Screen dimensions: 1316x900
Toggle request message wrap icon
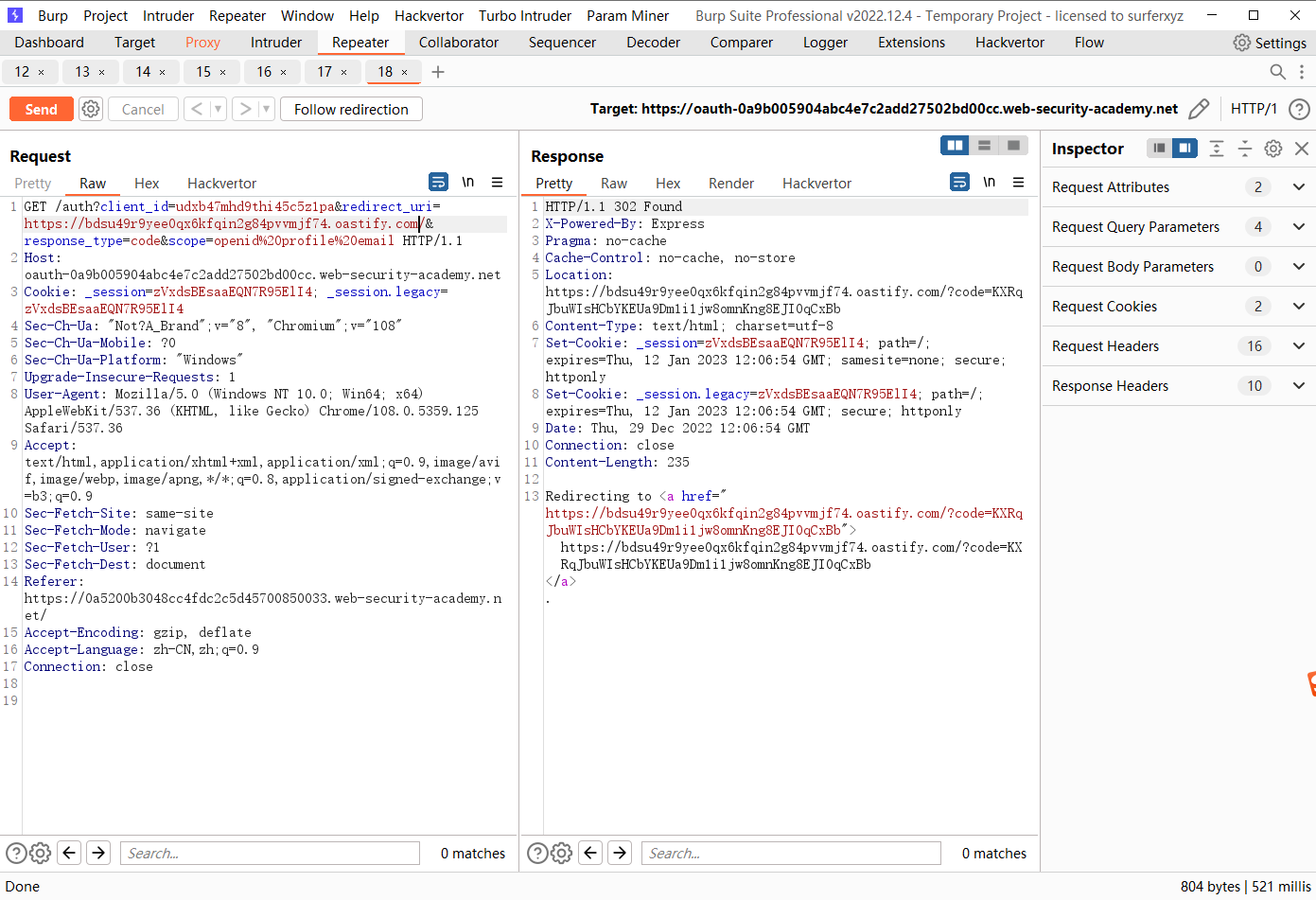click(x=438, y=182)
